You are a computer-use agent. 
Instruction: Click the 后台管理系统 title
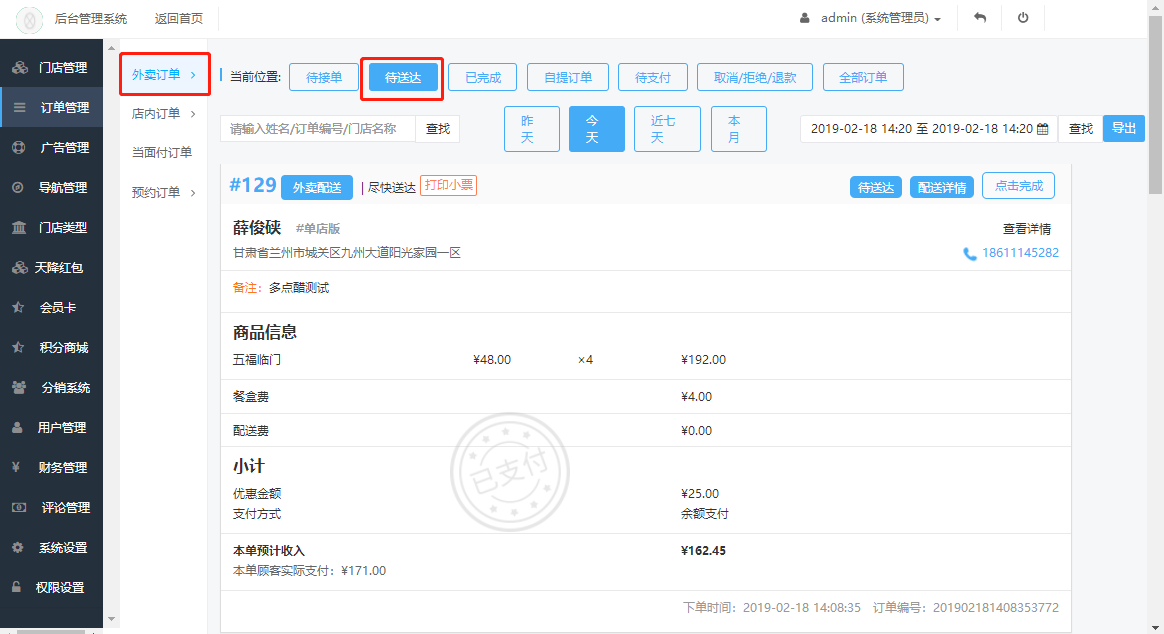pyautogui.click(x=91, y=19)
